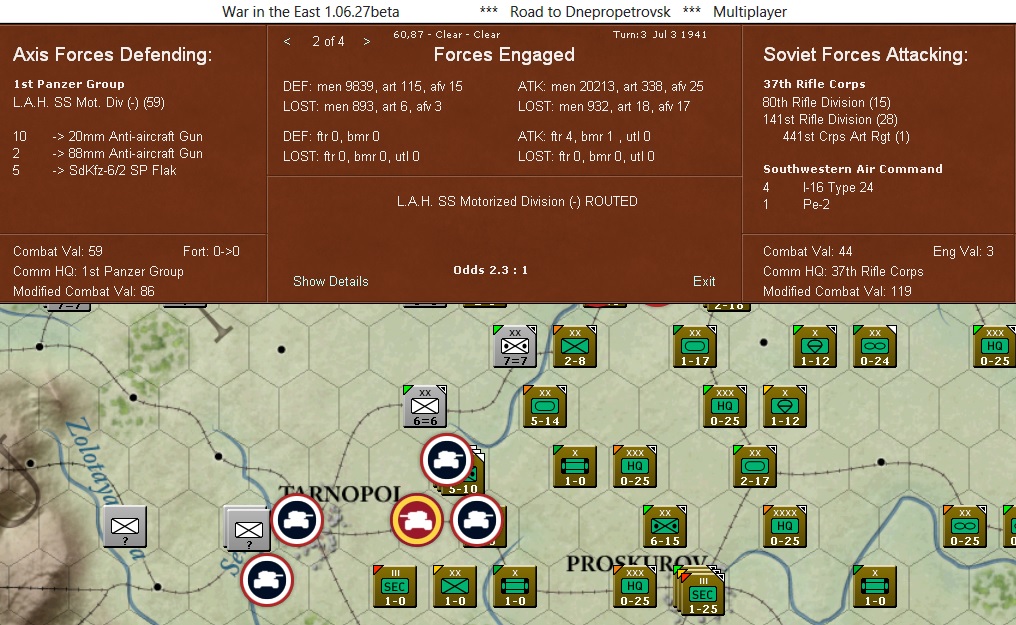Select the 6-15 rifle division counter
This screenshot has width=1016, height=625.
(x=665, y=527)
